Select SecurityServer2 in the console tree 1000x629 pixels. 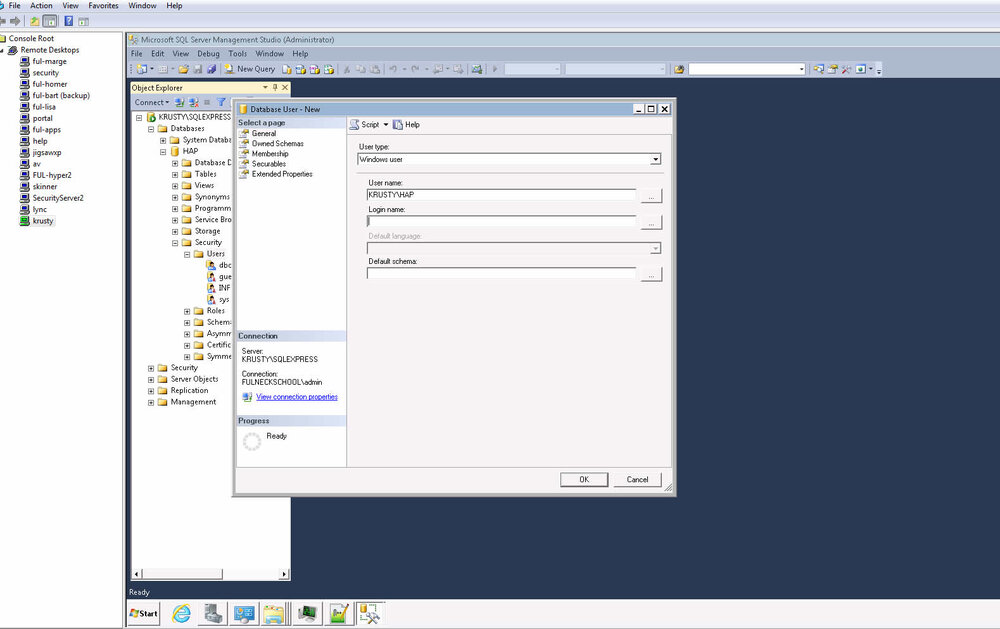pos(58,198)
